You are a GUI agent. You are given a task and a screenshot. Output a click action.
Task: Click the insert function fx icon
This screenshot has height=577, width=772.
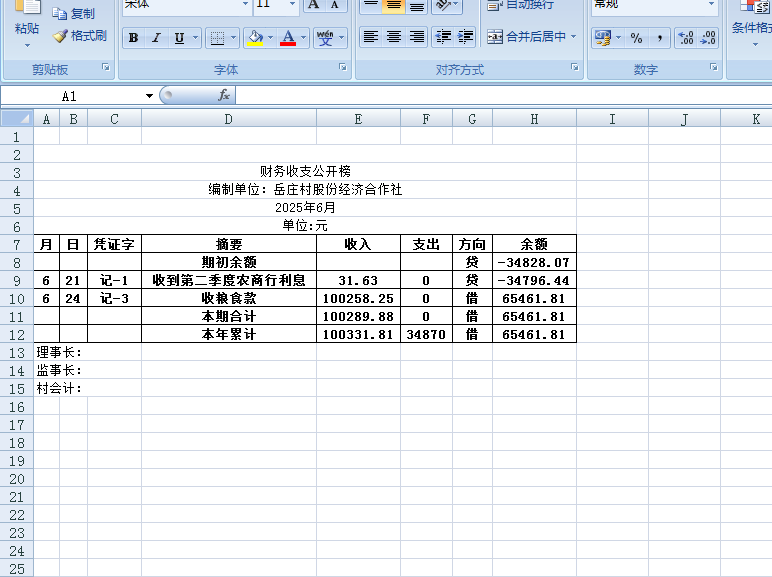(224, 96)
